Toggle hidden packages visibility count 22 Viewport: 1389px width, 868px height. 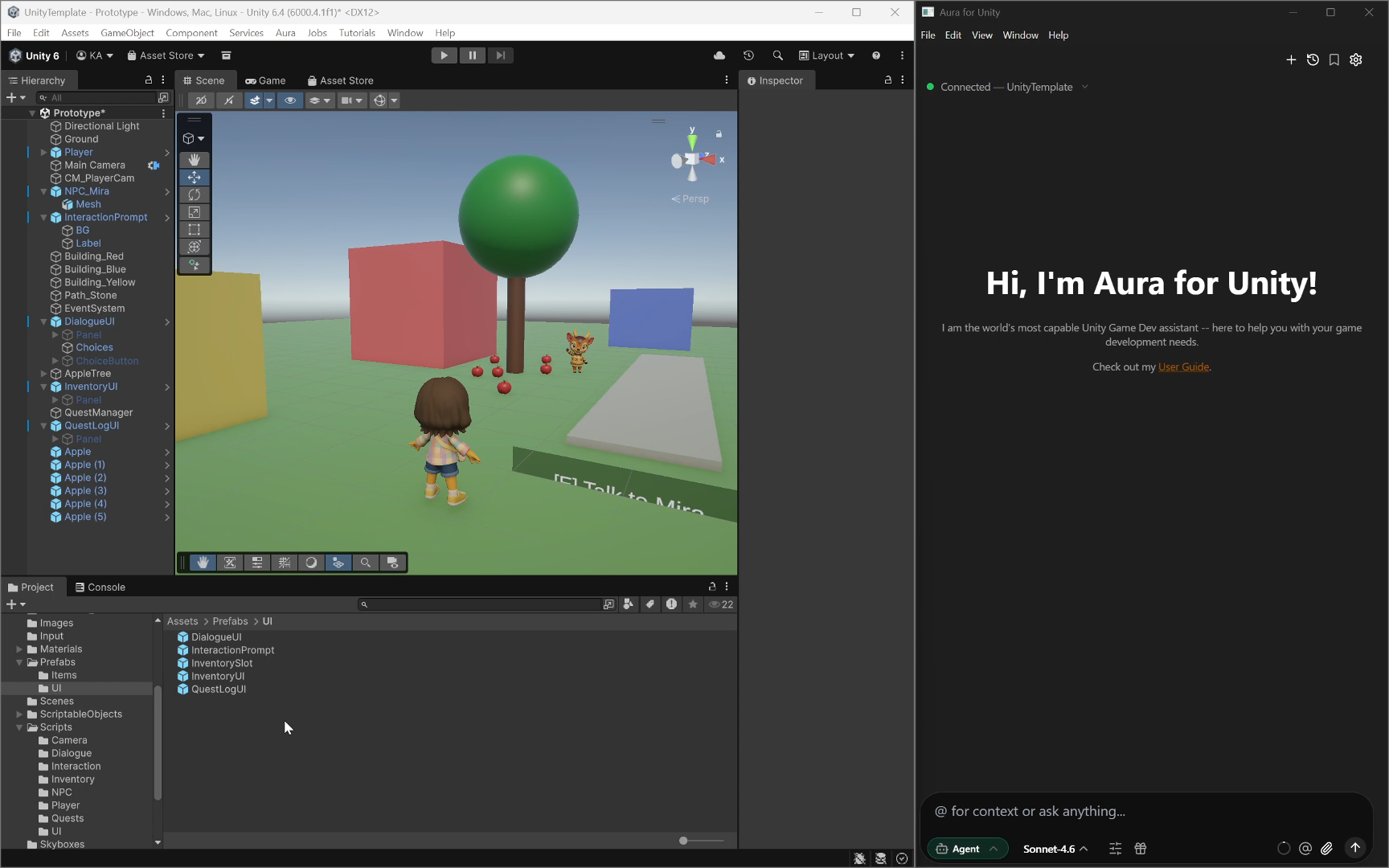coord(721,604)
